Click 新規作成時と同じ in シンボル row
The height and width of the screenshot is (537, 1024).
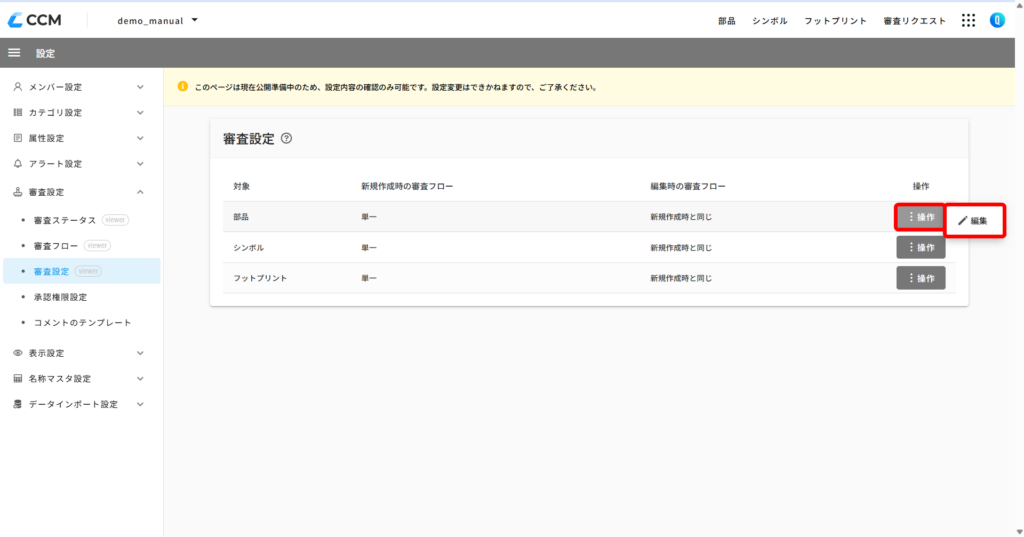(681, 248)
